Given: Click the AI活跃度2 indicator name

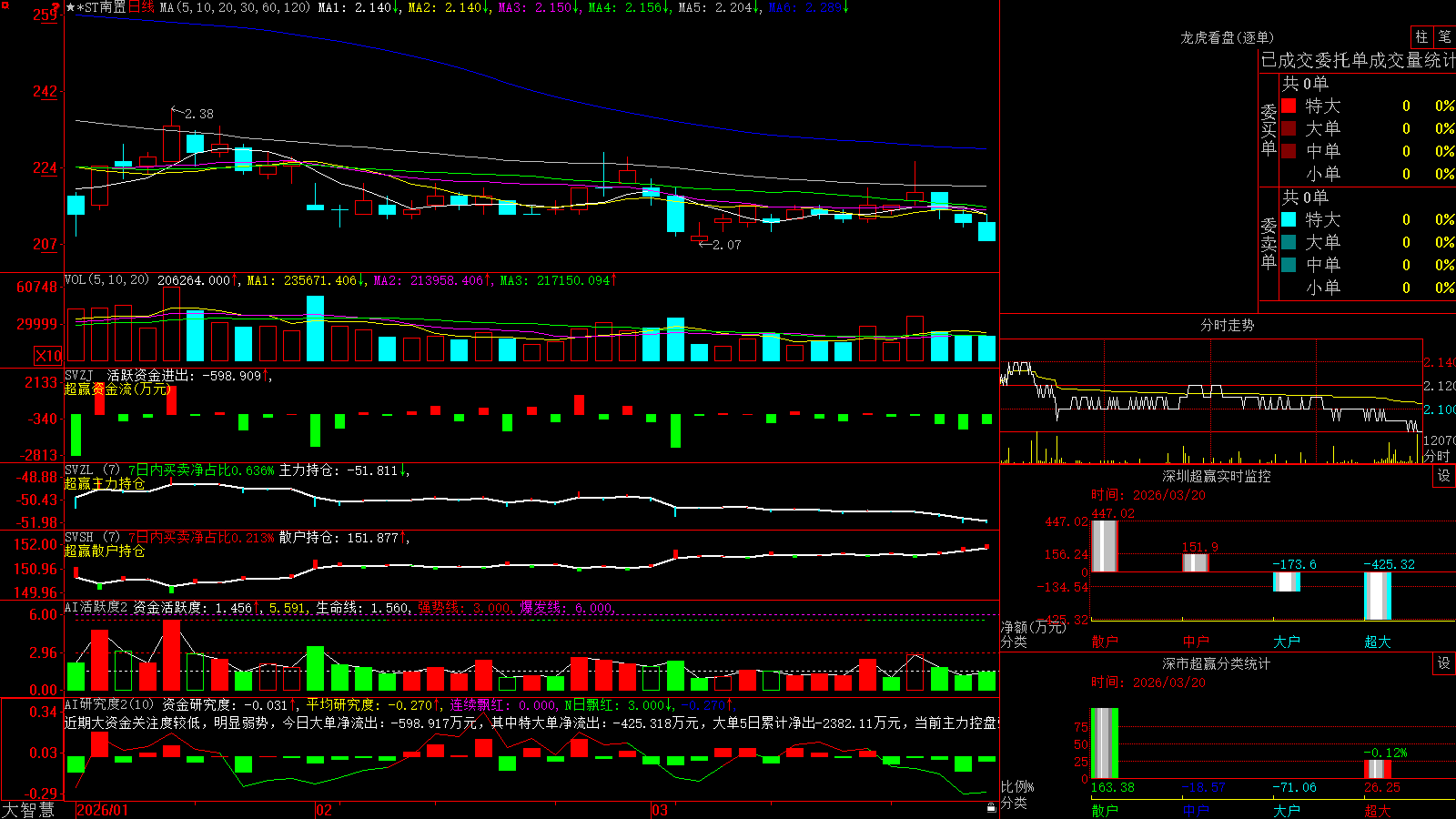Looking at the screenshot, I should pos(96,608).
